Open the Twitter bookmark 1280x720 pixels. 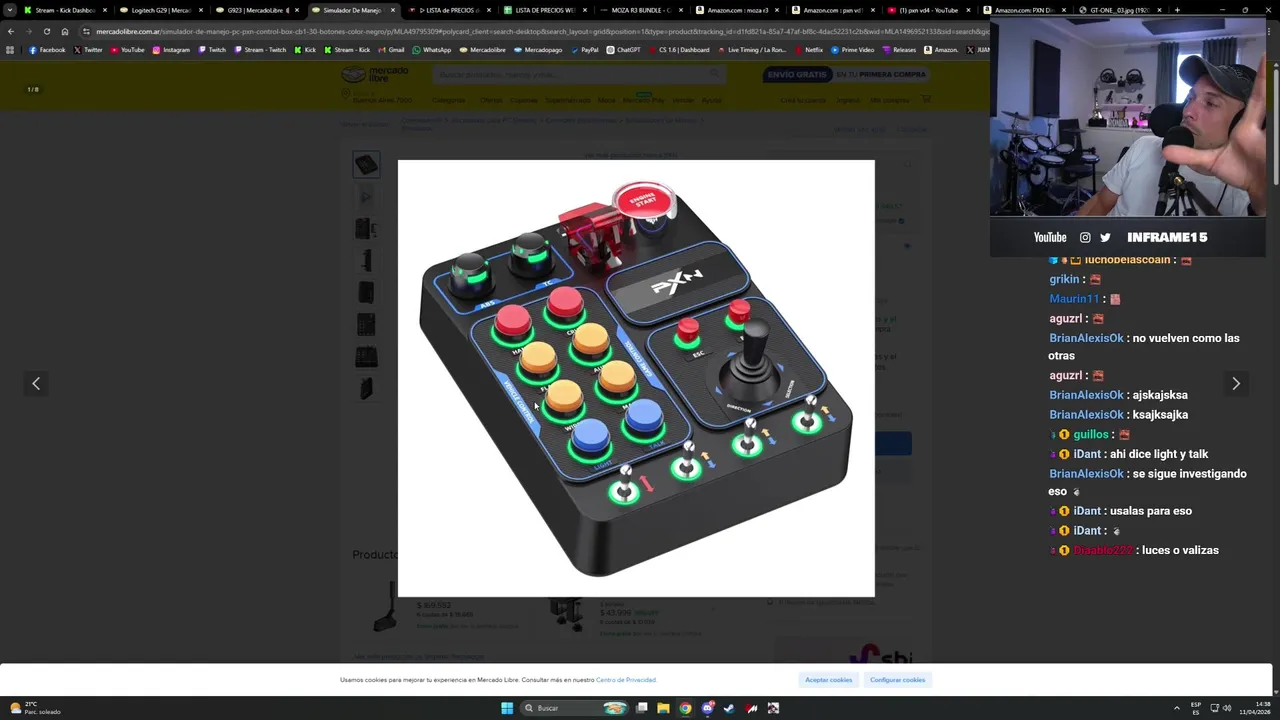point(88,50)
